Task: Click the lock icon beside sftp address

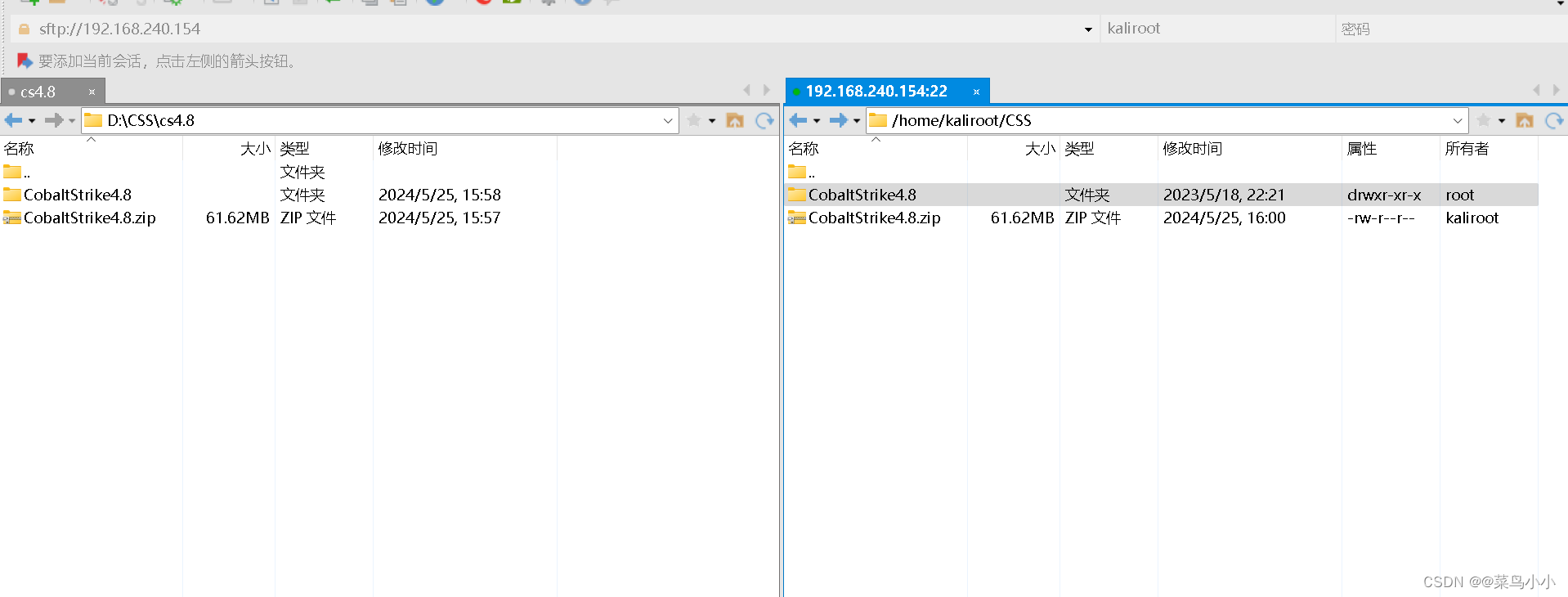Action: [x=24, y=29]
